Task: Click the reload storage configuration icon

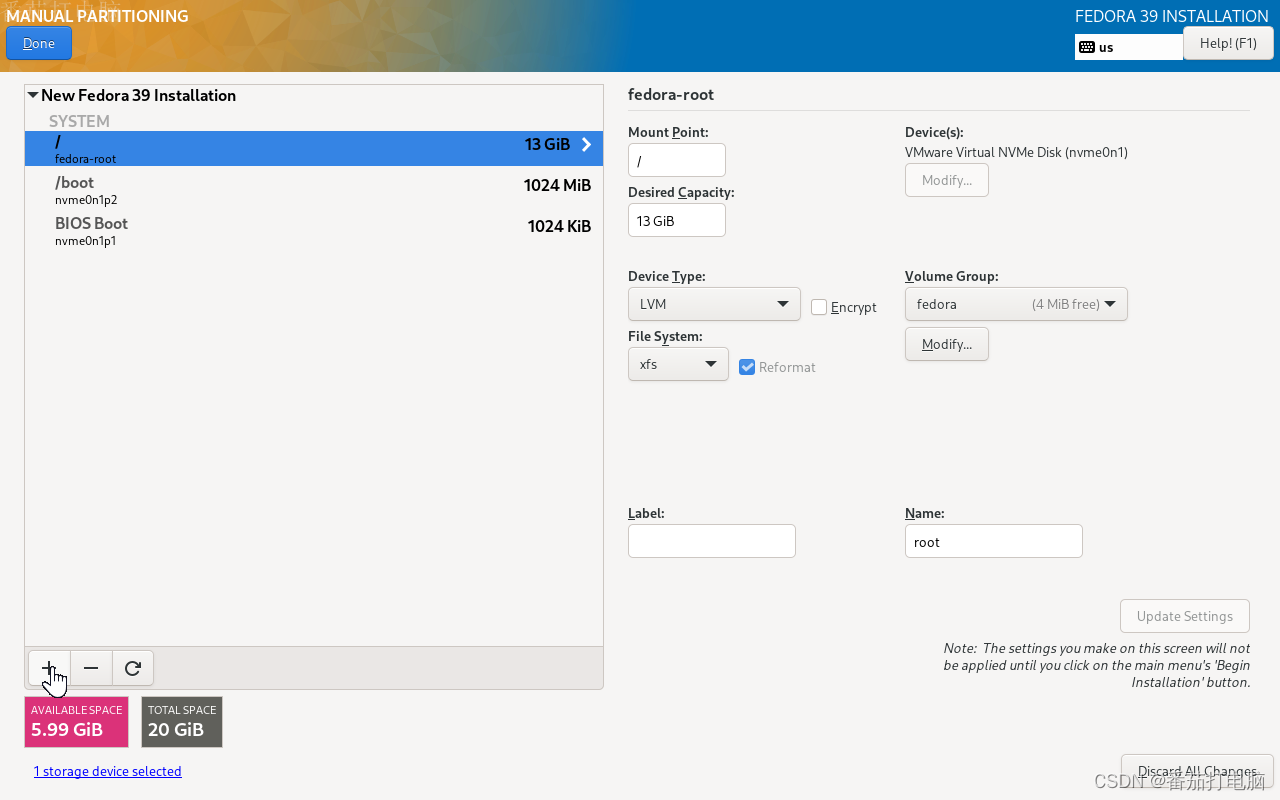Action: tap(133, 668)
